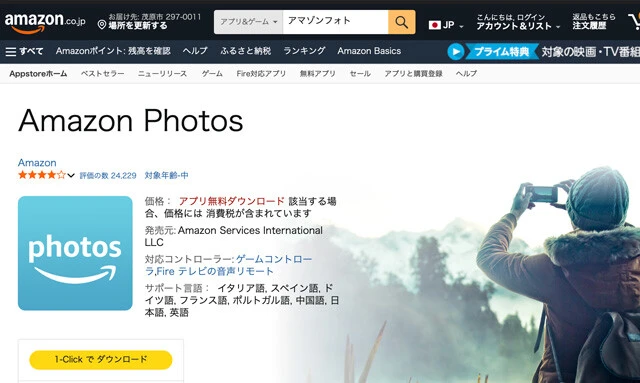Screen dimensions: 640x383
Task: Open アカウント&リスト dropdown
Action: point(518,22)
